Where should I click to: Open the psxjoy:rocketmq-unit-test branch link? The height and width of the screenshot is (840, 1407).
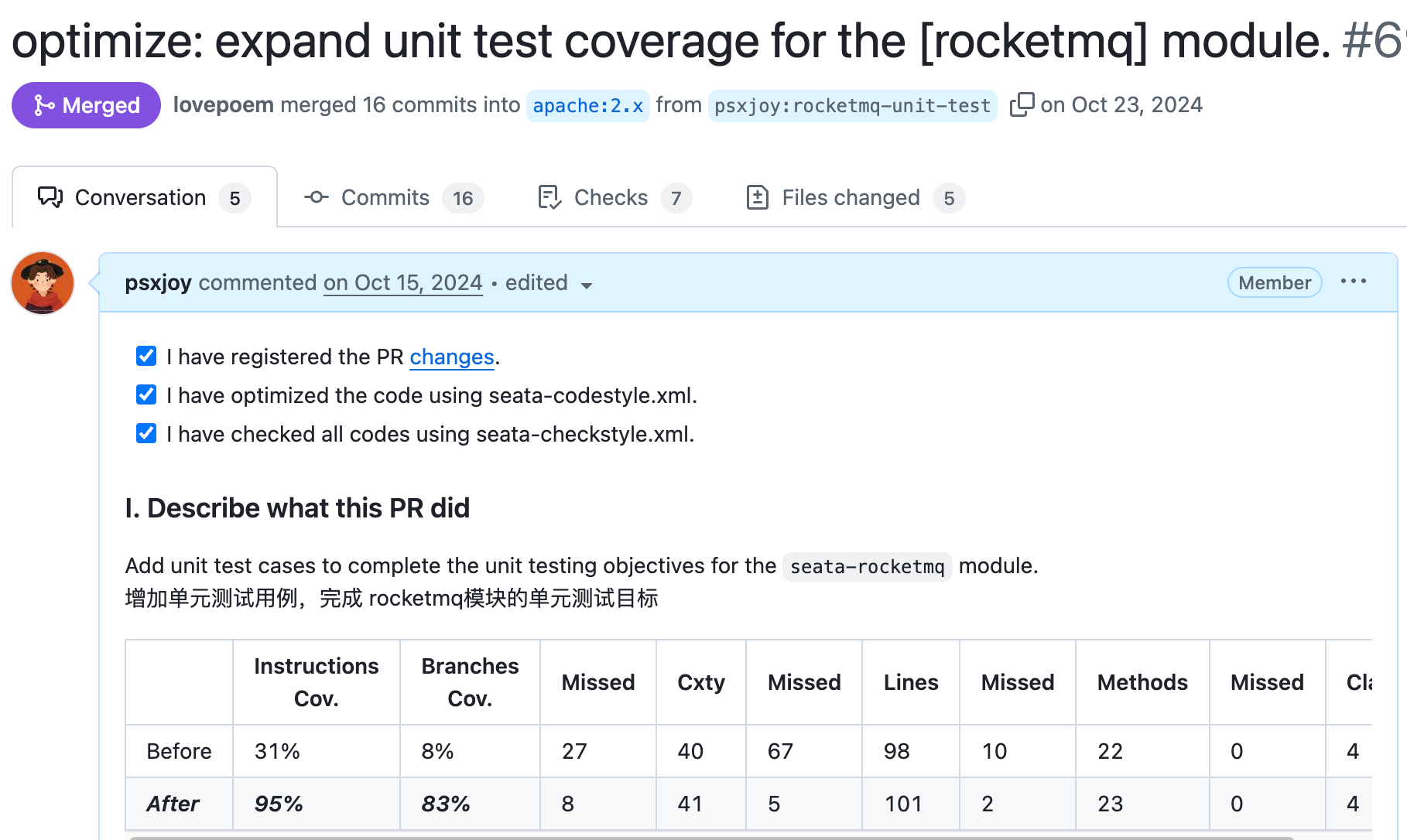852,106
